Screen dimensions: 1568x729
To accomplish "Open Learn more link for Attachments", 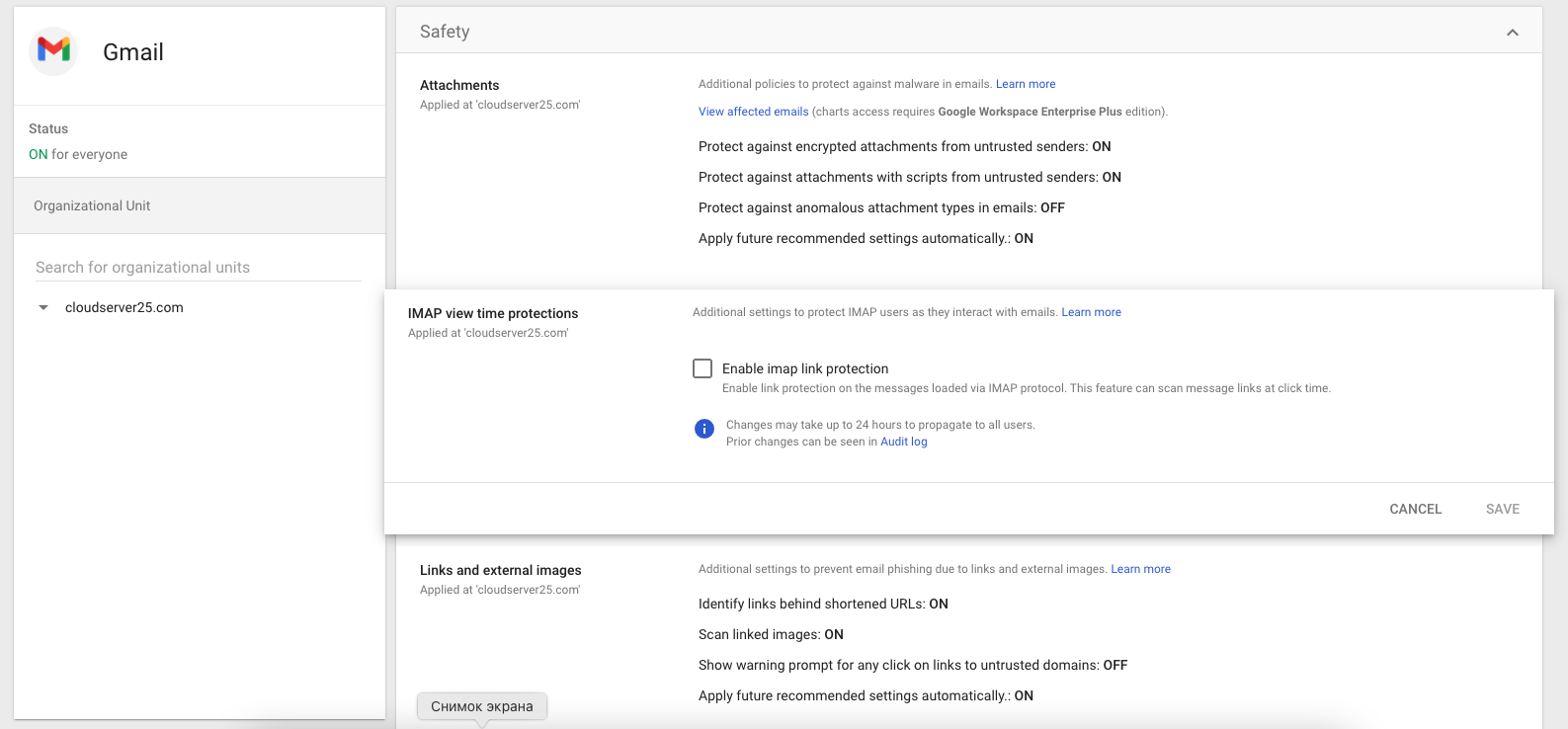I will 1026,84.
